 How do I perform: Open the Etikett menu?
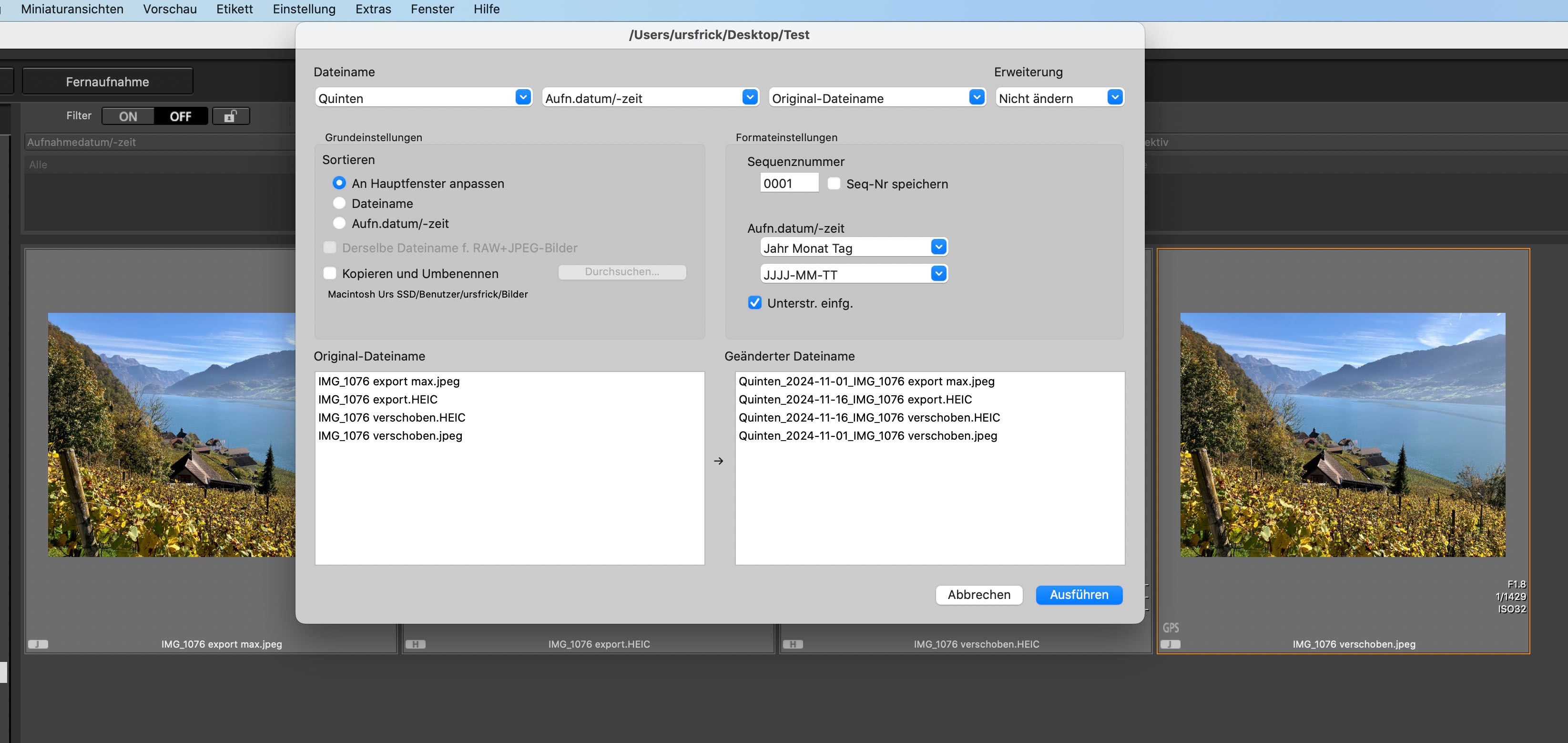click(234, 9)
